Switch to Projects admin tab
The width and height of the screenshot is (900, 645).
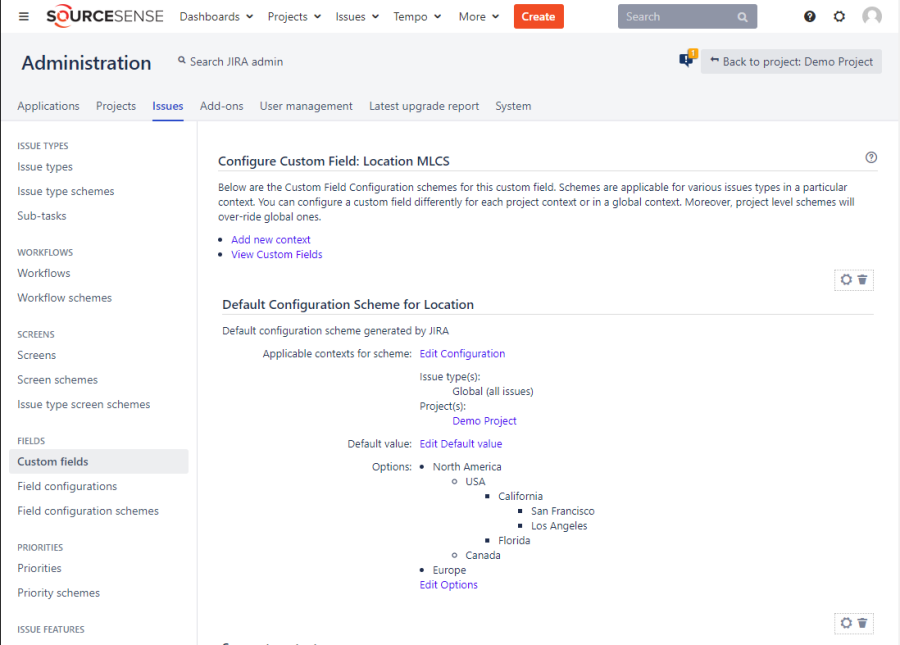[116, 106]
